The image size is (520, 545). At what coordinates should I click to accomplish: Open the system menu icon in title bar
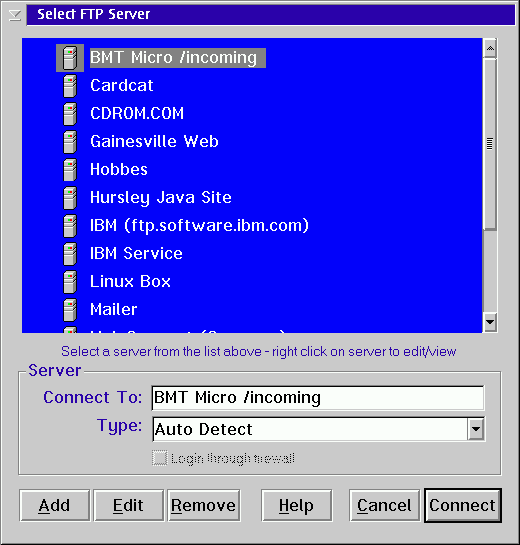[15, 15]
